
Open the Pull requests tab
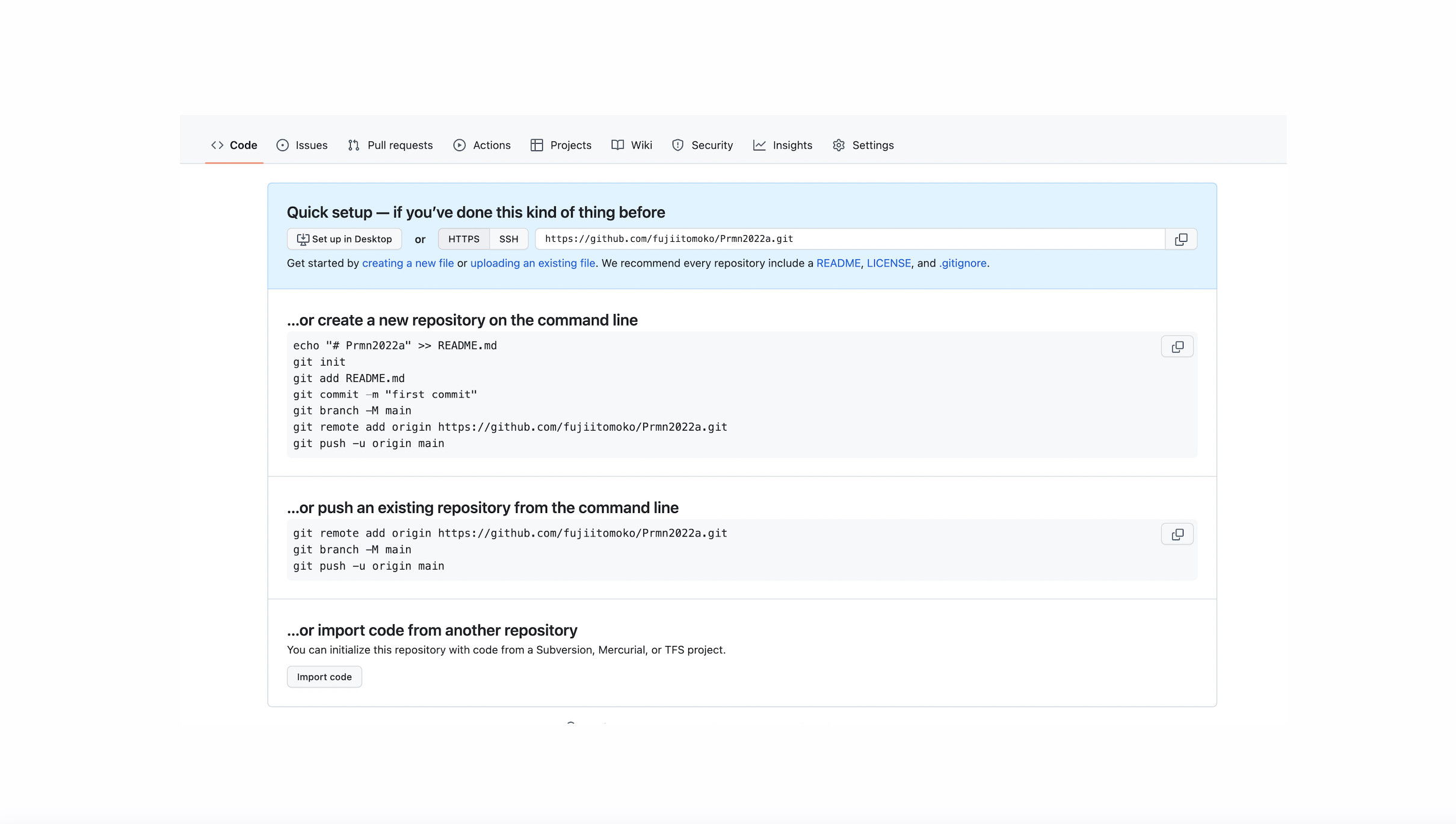pos(390,145)
